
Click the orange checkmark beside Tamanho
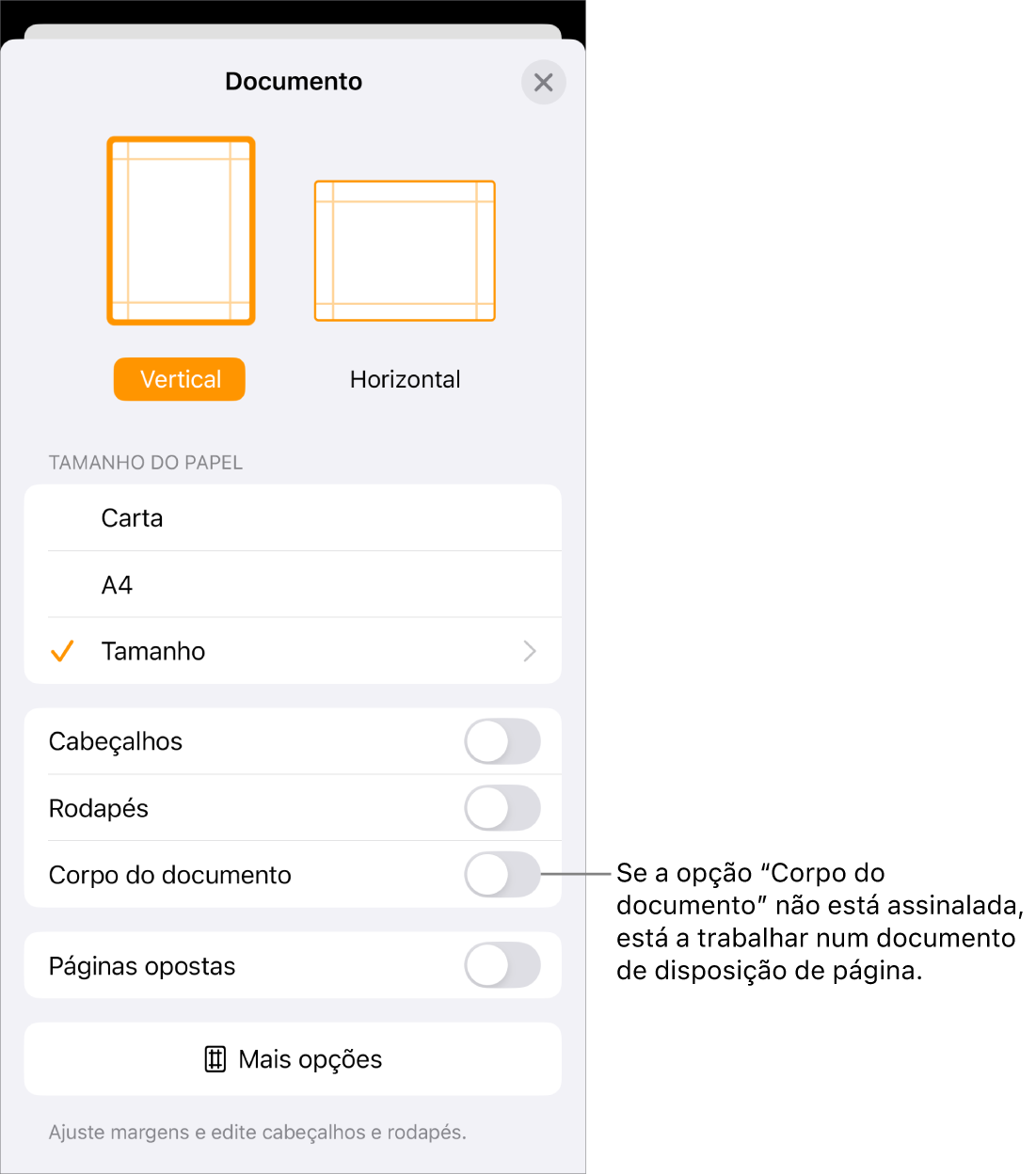[62, 651]
